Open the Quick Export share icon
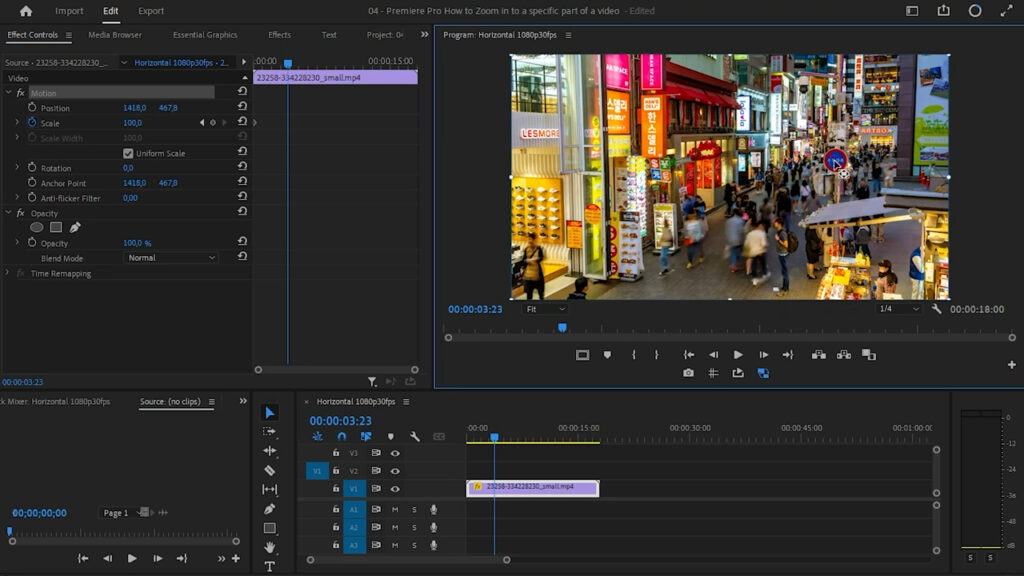Image resolution: width=1024 pixels, height=576 pixels. (x=944, y=10)
